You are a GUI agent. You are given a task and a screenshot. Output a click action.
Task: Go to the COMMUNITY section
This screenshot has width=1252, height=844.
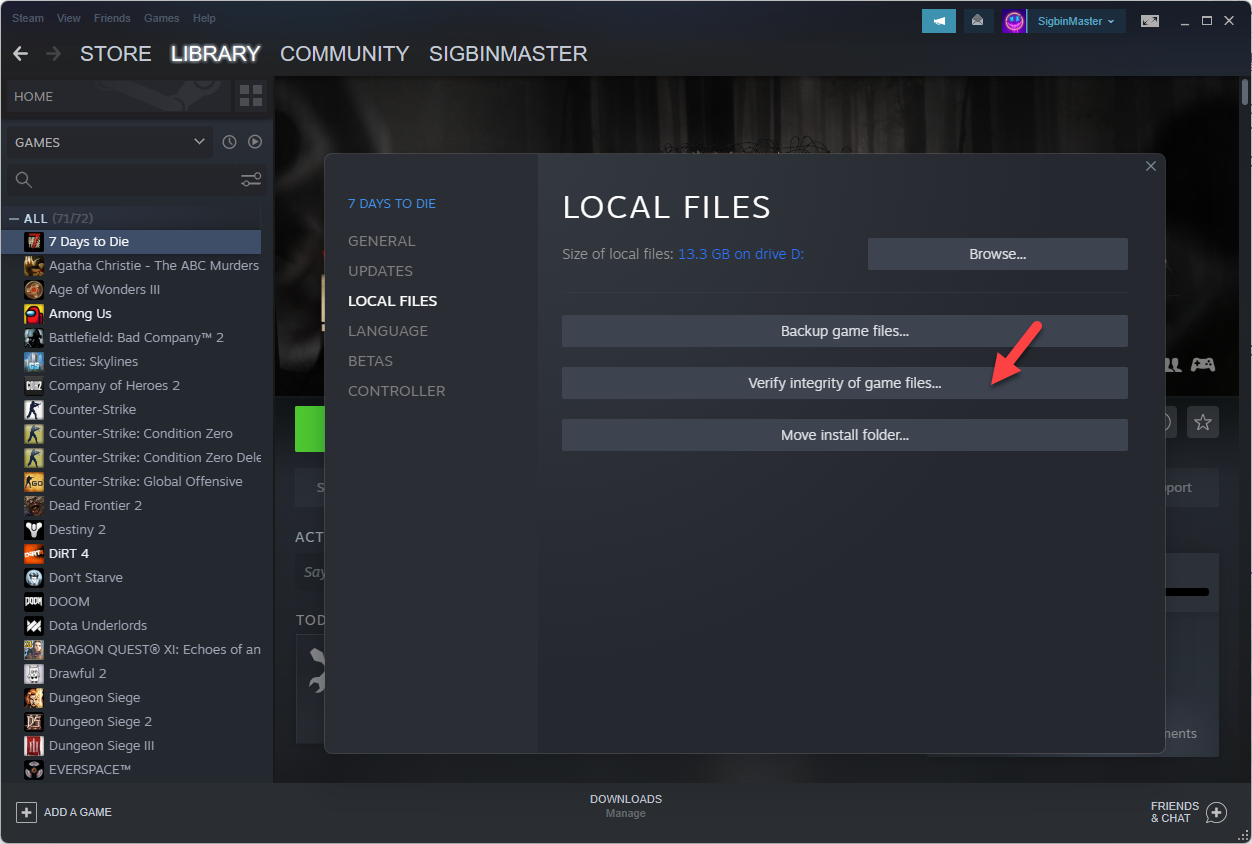pos(345,54)
